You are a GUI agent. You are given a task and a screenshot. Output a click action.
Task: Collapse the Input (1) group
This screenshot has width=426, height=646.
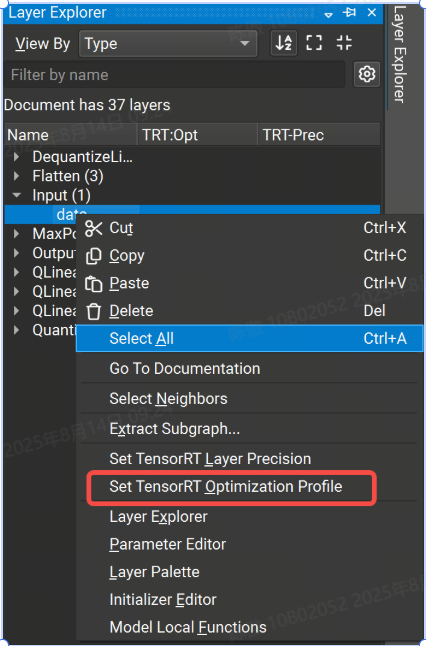pyautogui.click(x=16, y=195)
